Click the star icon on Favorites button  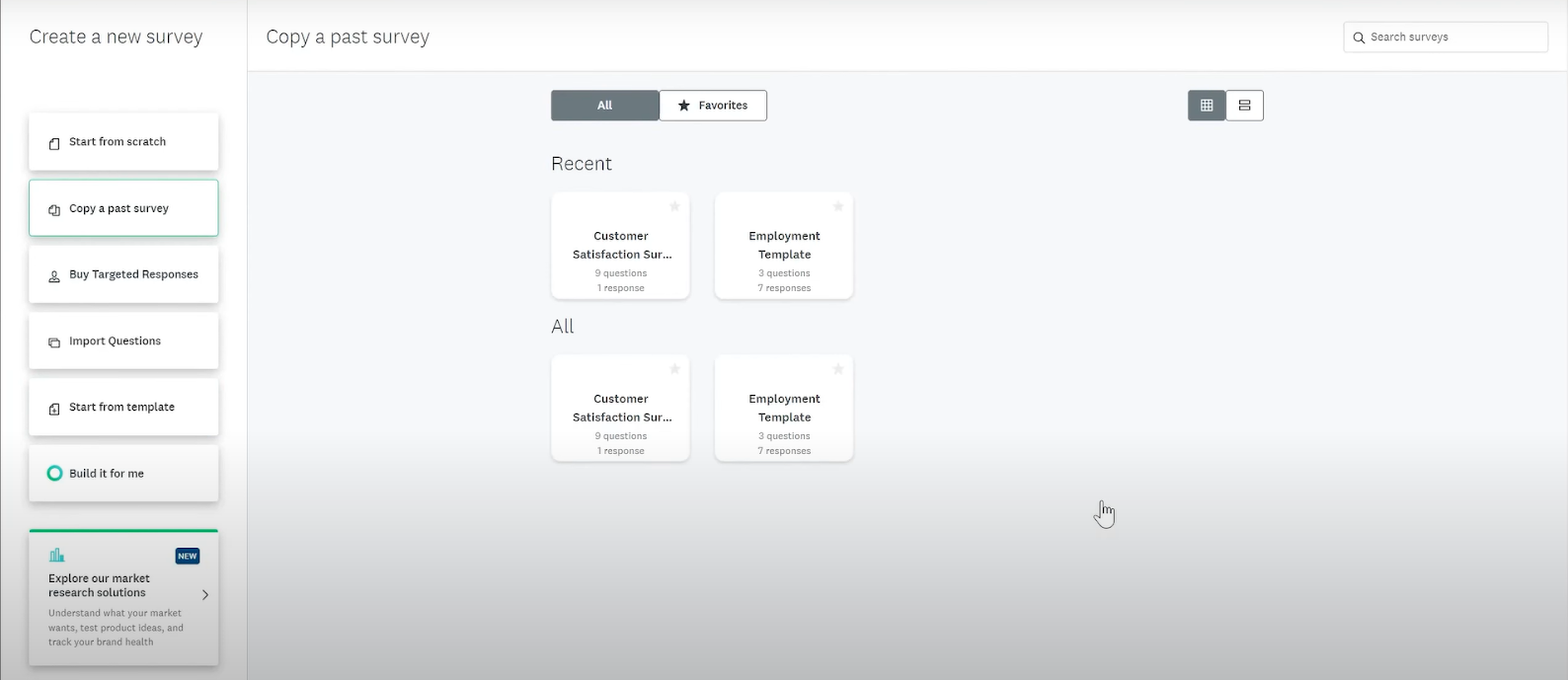[683, 106]
